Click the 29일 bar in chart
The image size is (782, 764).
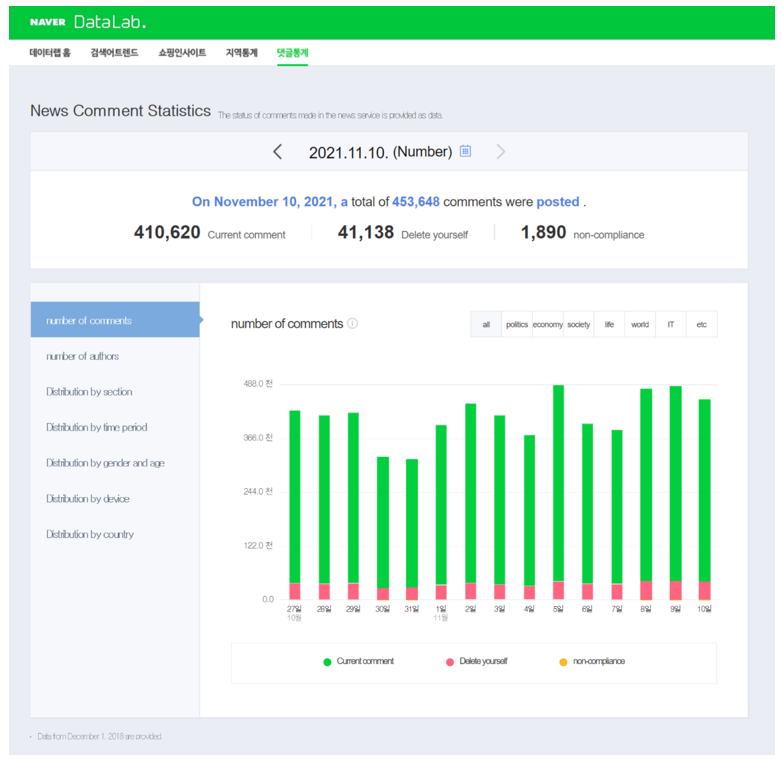coord(353,506)
